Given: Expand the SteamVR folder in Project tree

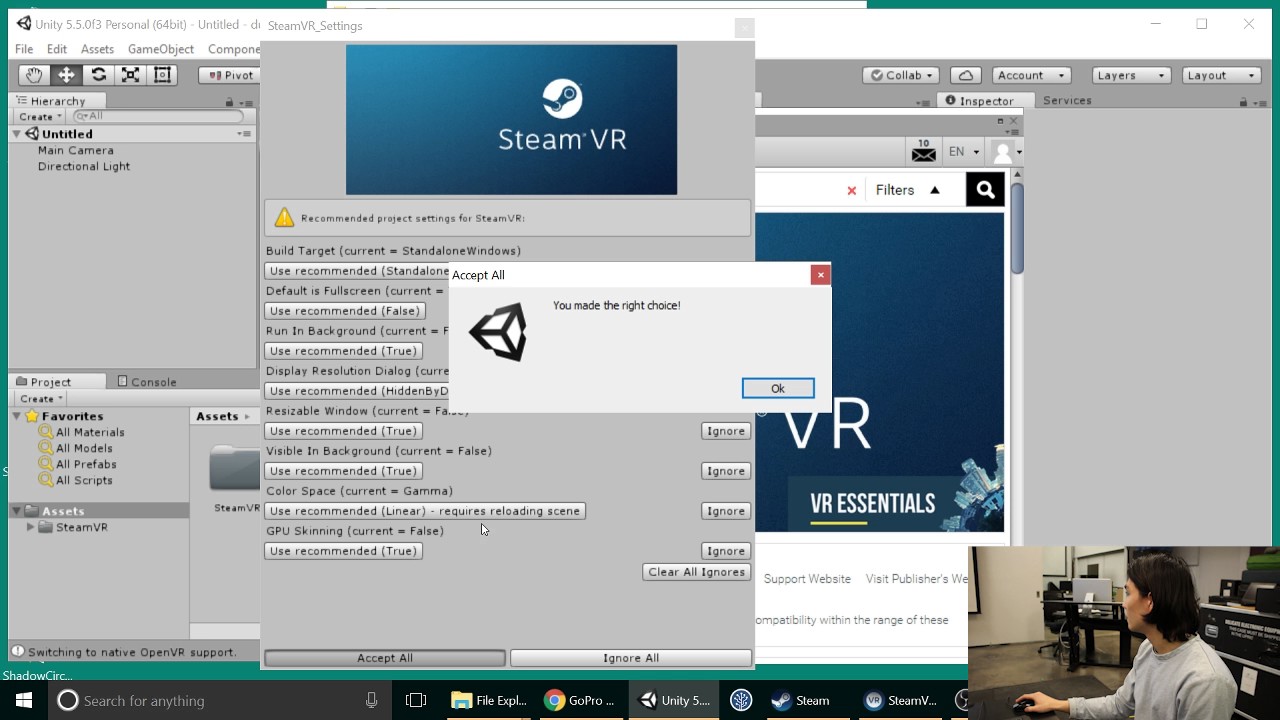Looking at the screenshot, I should point(30,527).
